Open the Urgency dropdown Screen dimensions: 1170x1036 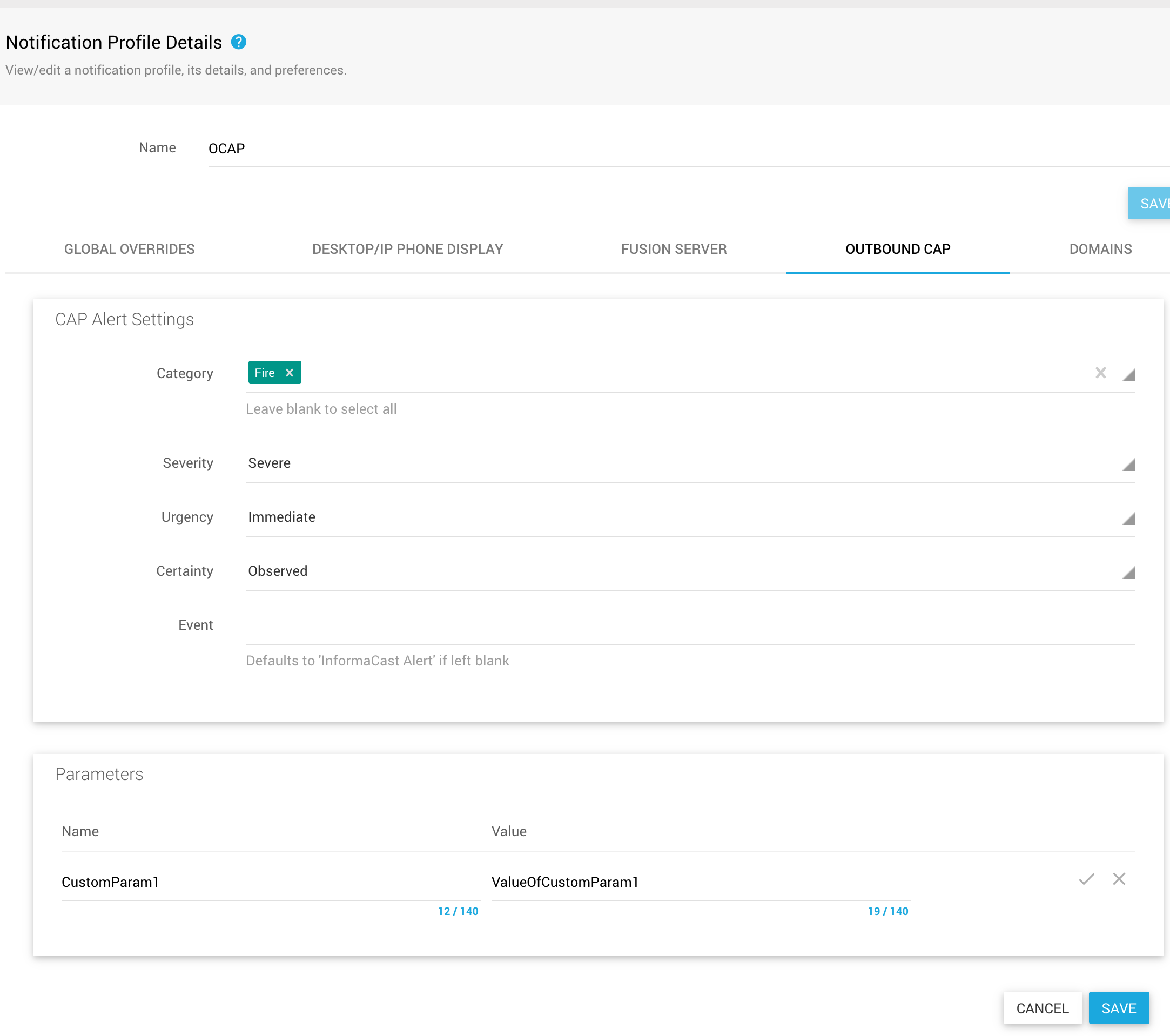(1128, 519)
